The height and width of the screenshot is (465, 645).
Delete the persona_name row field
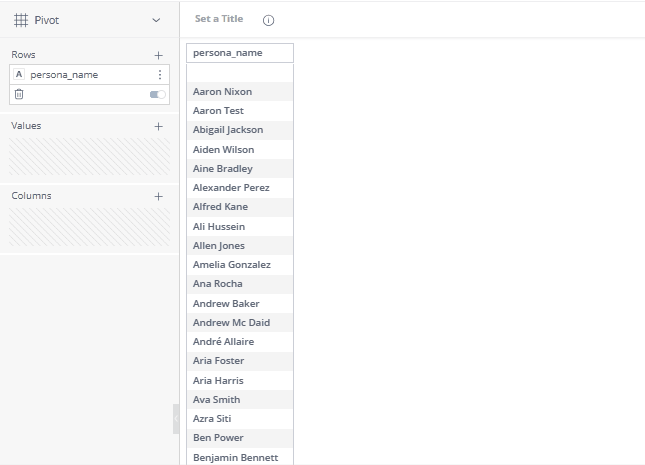pos(19,94)
